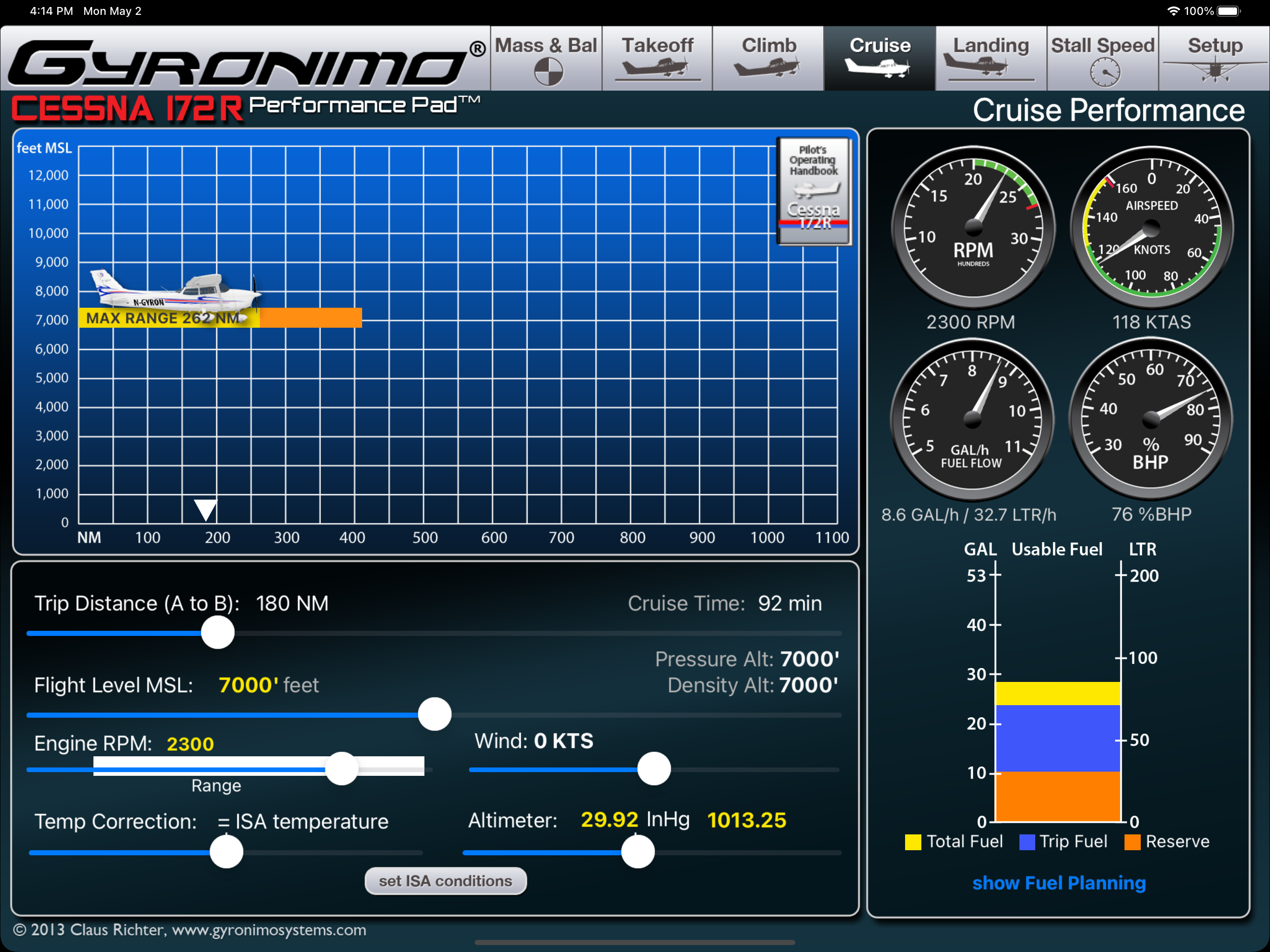The image size is (1270, 952).
Task: Click the blue Trip Fuel bar segment
Action: click(1058, 738)
